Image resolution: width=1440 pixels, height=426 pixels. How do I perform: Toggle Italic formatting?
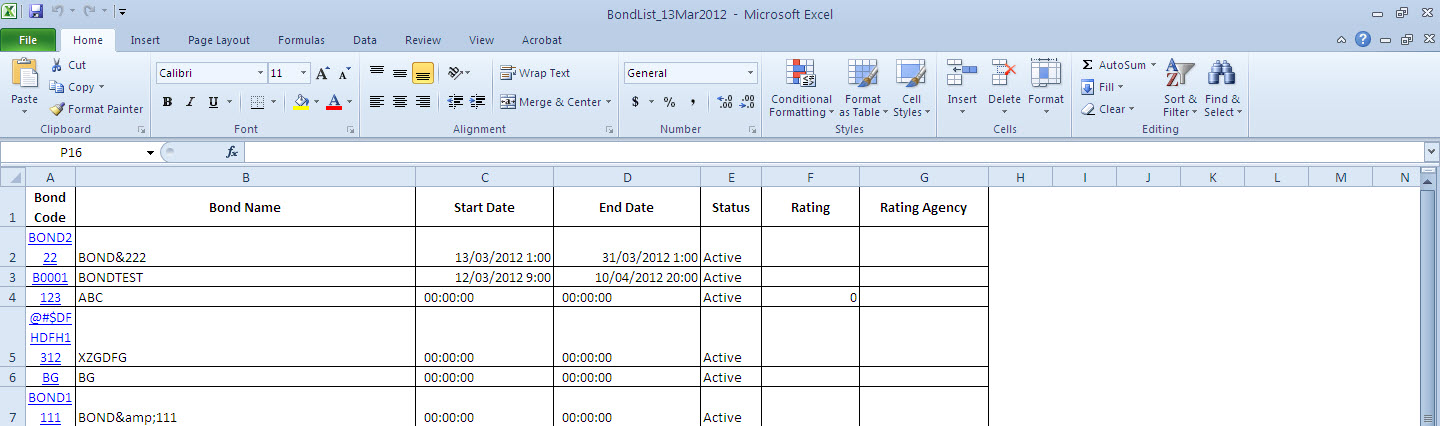tap(190, 102)
